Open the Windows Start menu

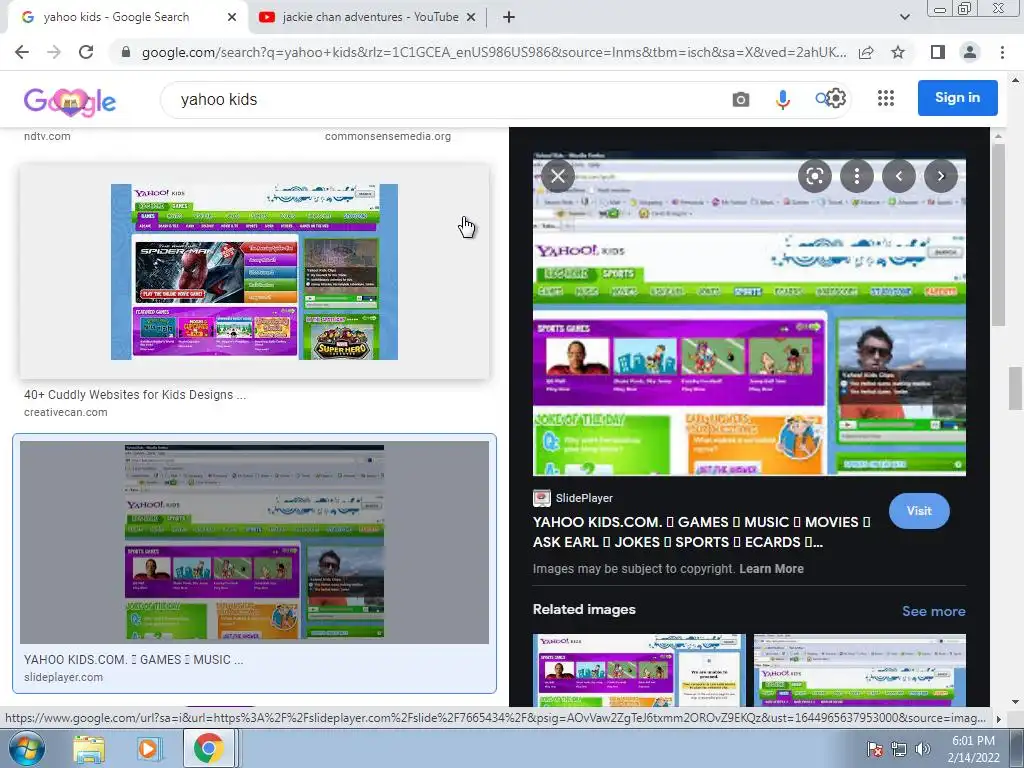(x=26, y=748)
